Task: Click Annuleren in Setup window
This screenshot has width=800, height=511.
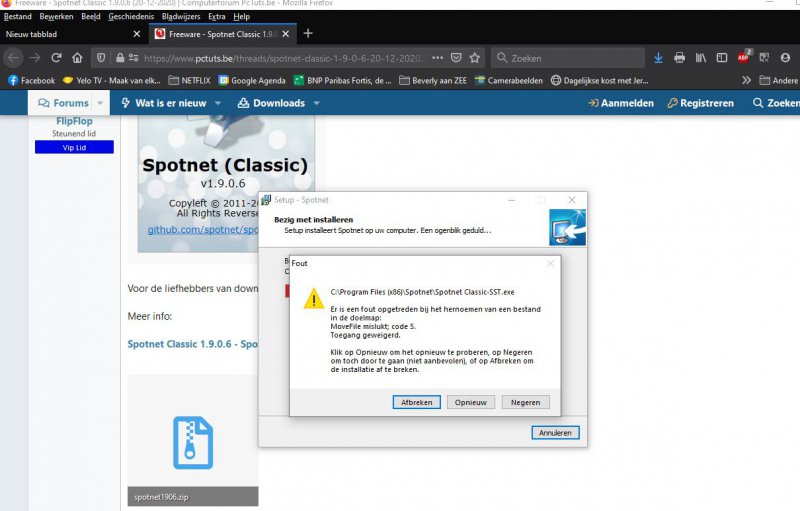Action: pos(555,433)
